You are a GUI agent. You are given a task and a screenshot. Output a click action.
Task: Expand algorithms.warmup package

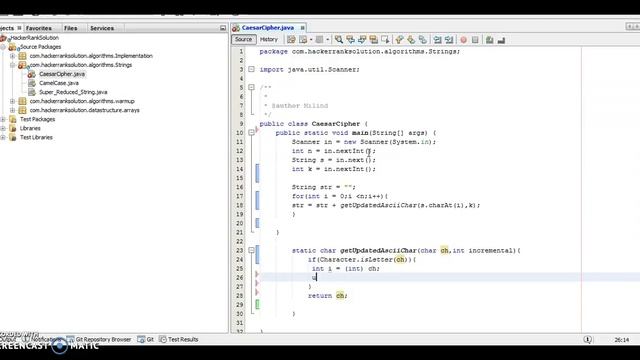[13, 101]
